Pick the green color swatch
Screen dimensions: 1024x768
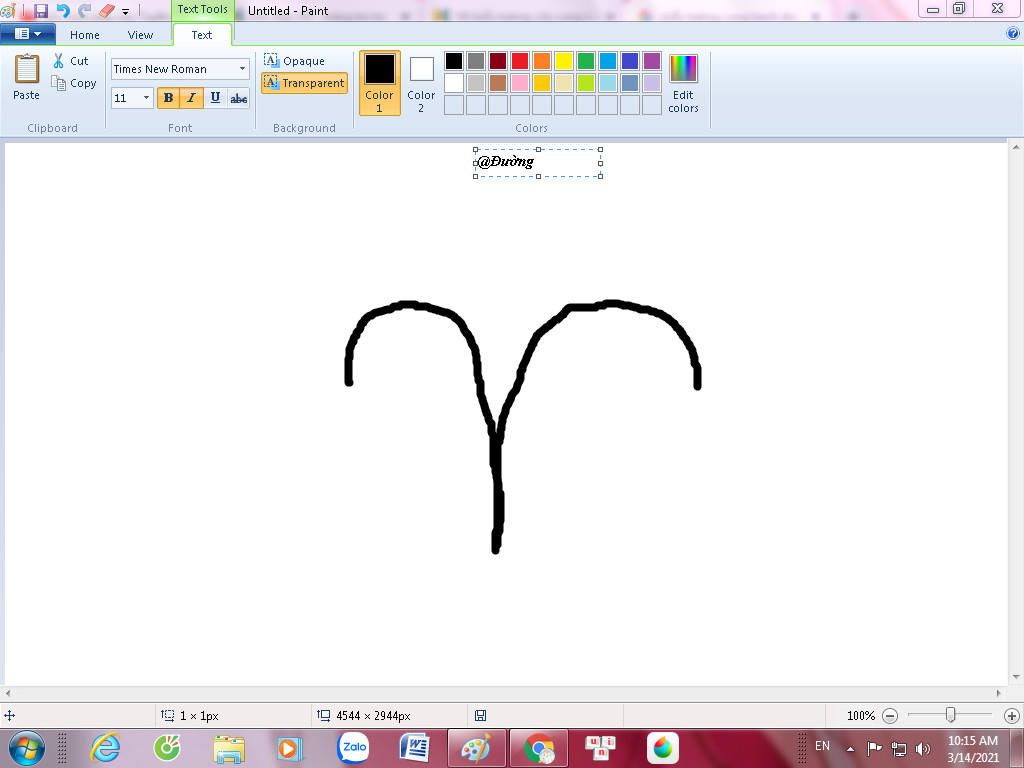pyautogui.click(x=586, y=61)
